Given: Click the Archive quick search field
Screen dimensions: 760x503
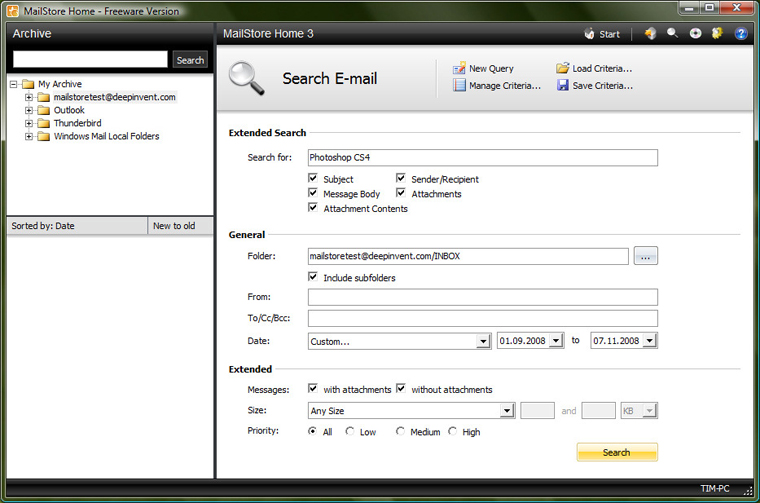Looking at the screenshot, I should [90, 59].
